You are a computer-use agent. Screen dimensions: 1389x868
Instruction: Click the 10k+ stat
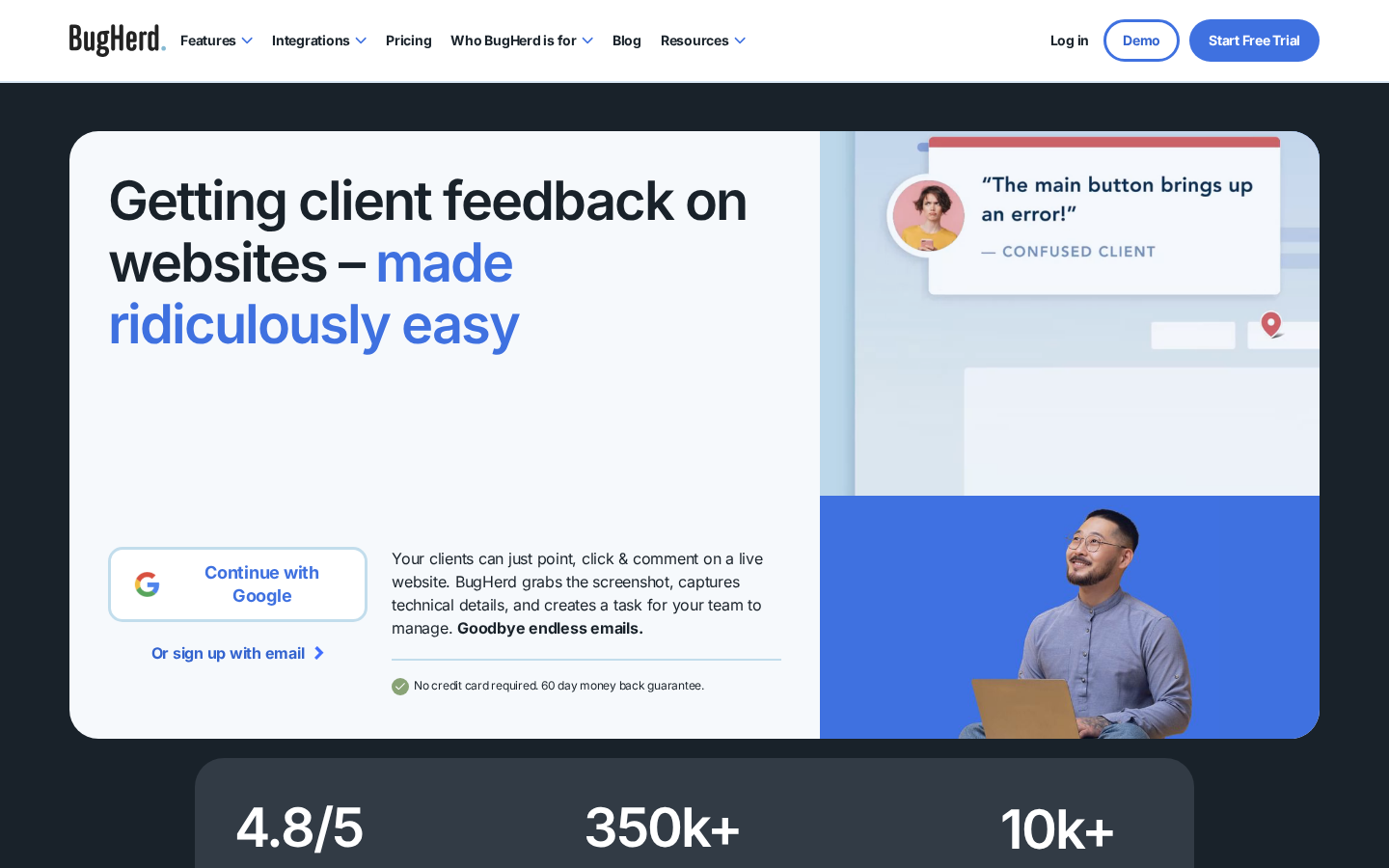(1057, 829)
